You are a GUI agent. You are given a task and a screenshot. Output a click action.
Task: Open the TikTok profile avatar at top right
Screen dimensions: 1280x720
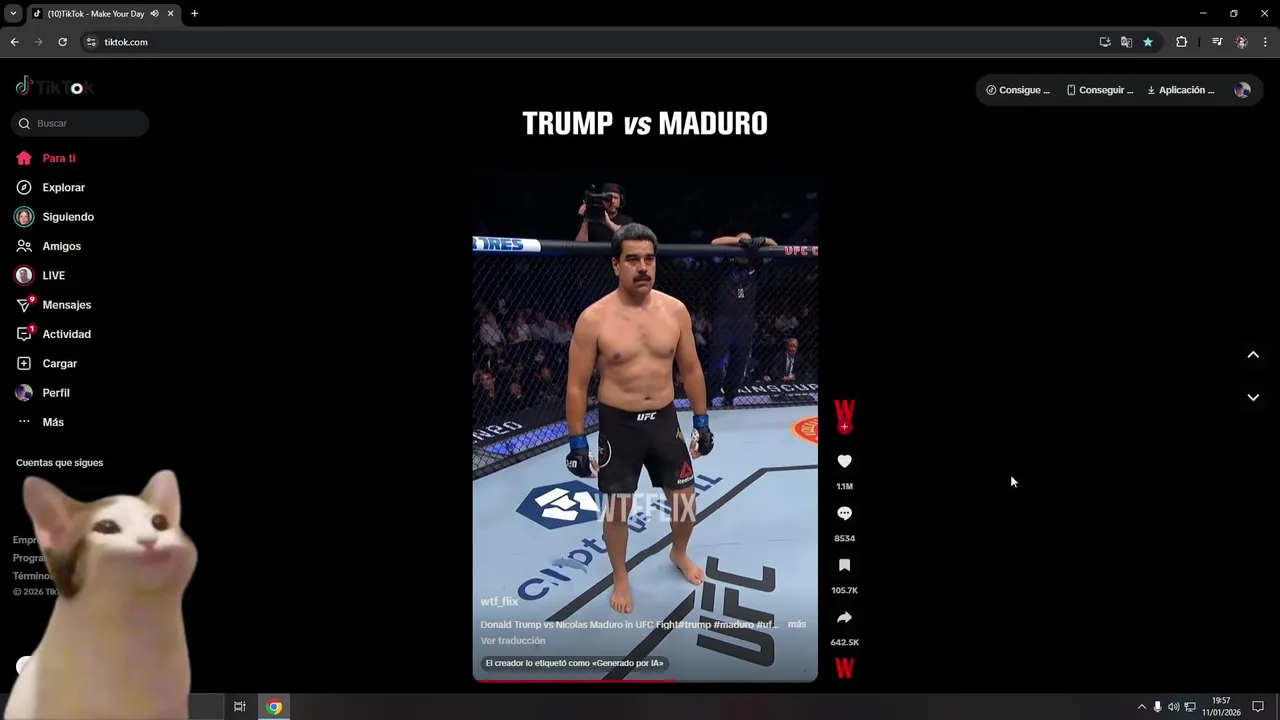(x=1242, y=90)
